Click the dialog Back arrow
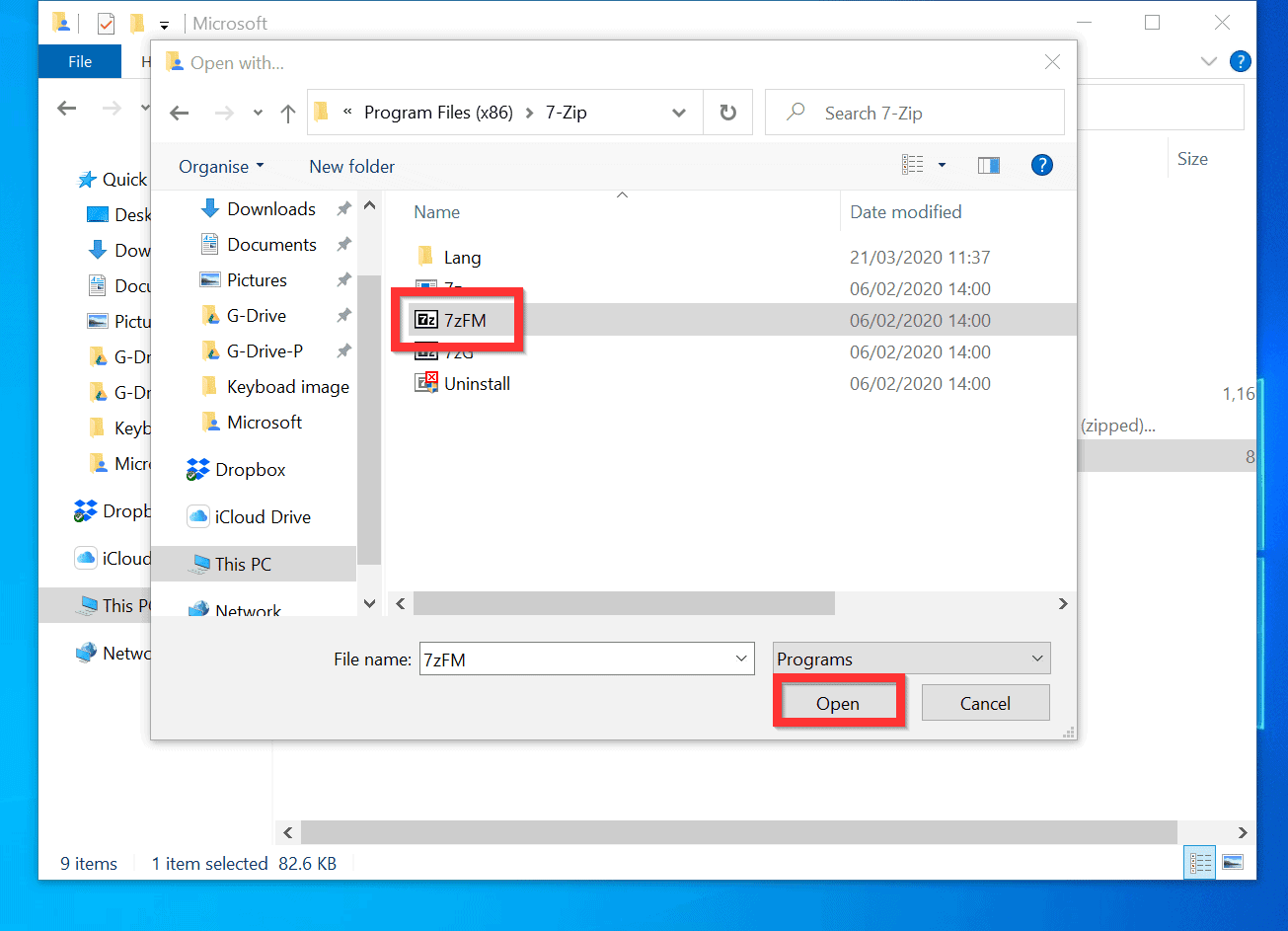This screenshot has height=931, width=1288. (180, 114)
